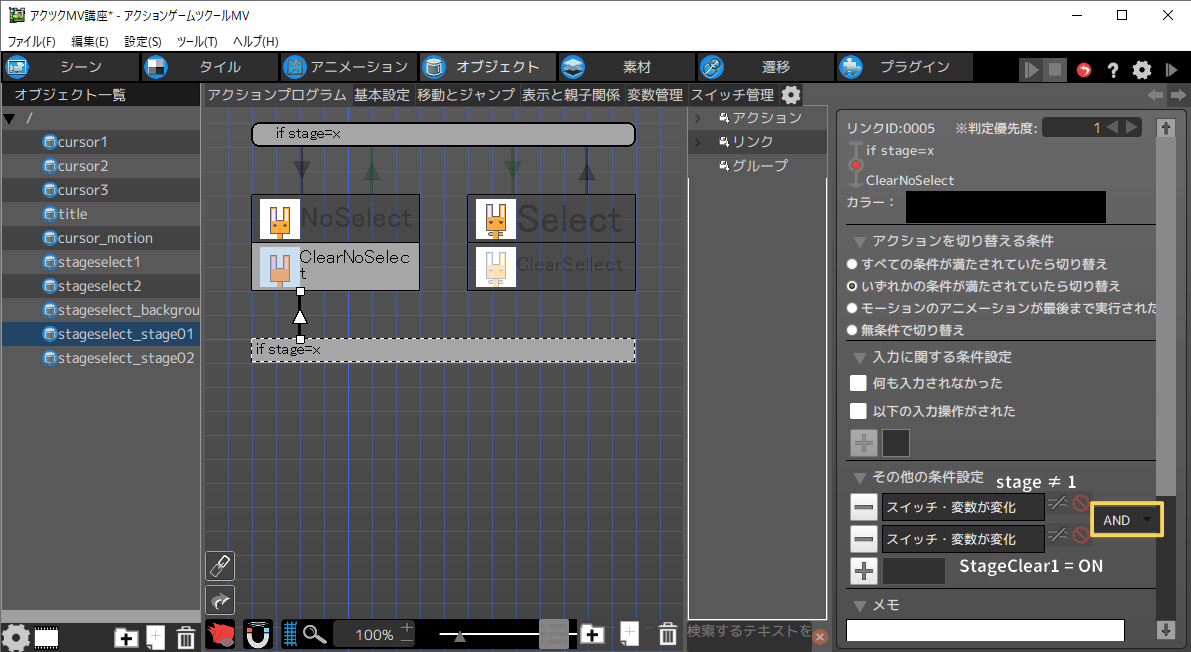The width and height of the screenshot is (1191, 652).
Task: Enable the 以下の入力操作がされた checkbox
Action: (857, 411)
